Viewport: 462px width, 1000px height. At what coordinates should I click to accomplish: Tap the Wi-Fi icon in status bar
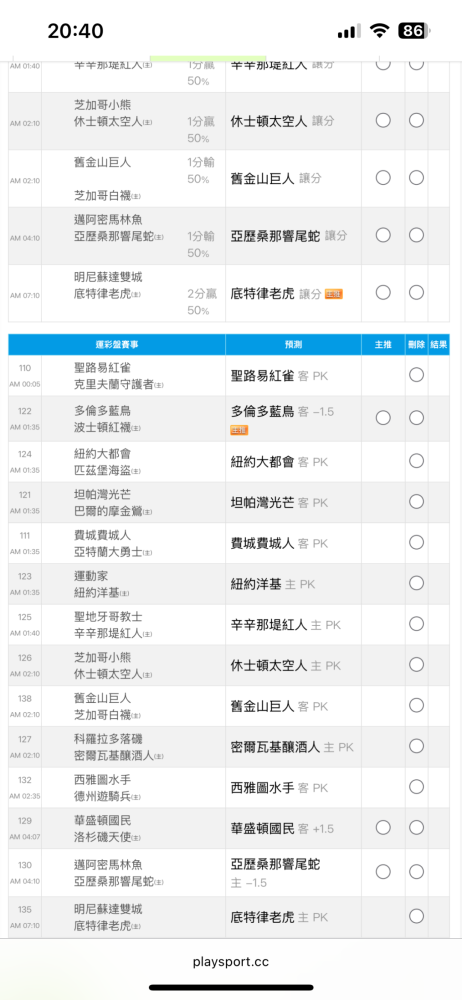pyautogui.click(x=380, y=31)
